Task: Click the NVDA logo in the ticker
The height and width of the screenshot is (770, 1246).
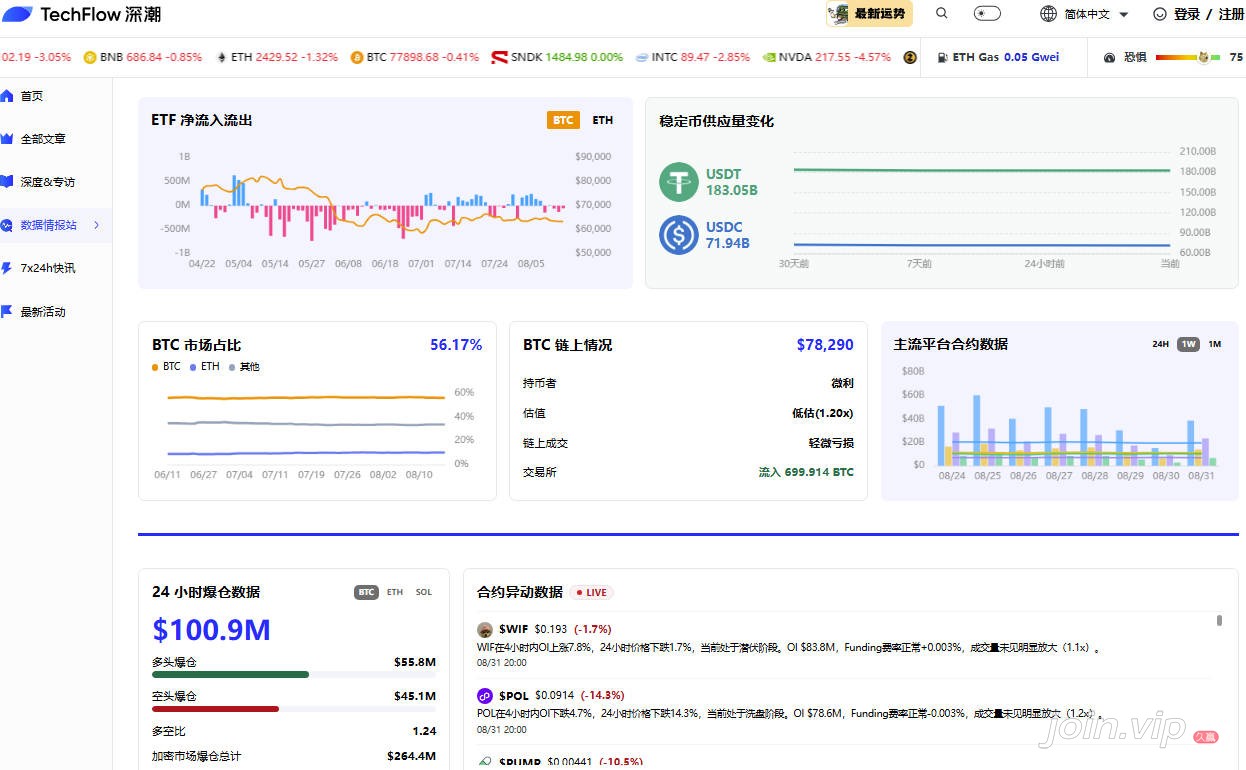Action: tap(768, 57)
